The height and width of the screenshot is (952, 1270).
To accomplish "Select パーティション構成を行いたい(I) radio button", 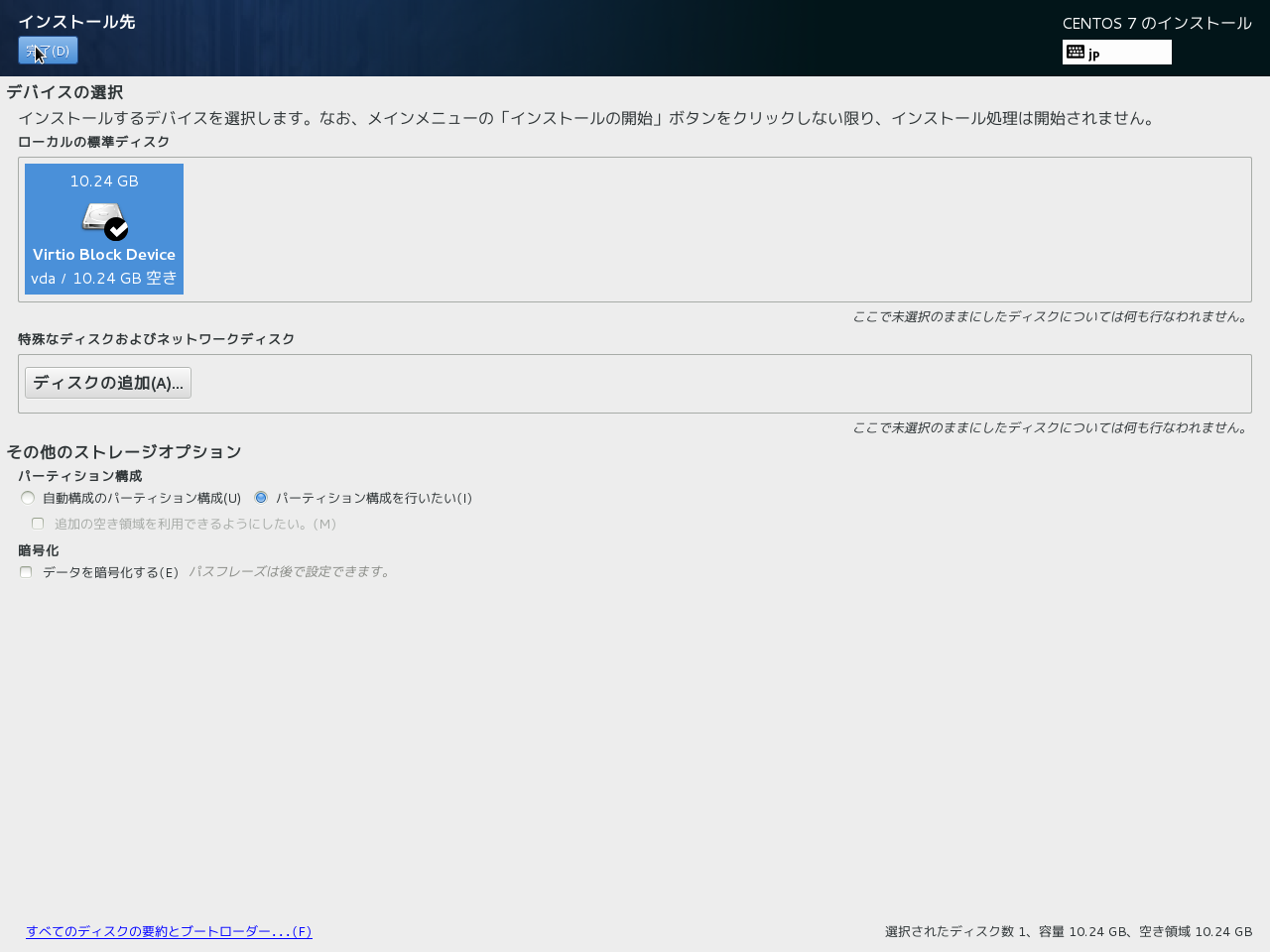I will (x=261, y=498).
